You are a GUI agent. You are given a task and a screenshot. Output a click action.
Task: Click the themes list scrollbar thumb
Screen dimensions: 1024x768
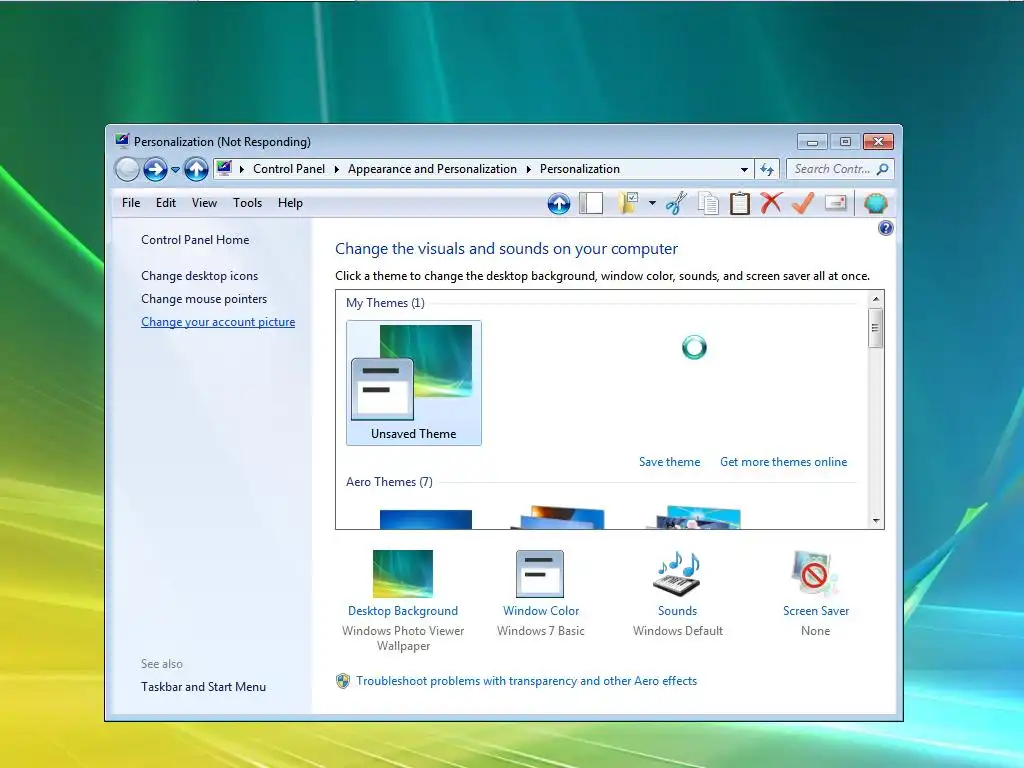[x=876, y=328]
